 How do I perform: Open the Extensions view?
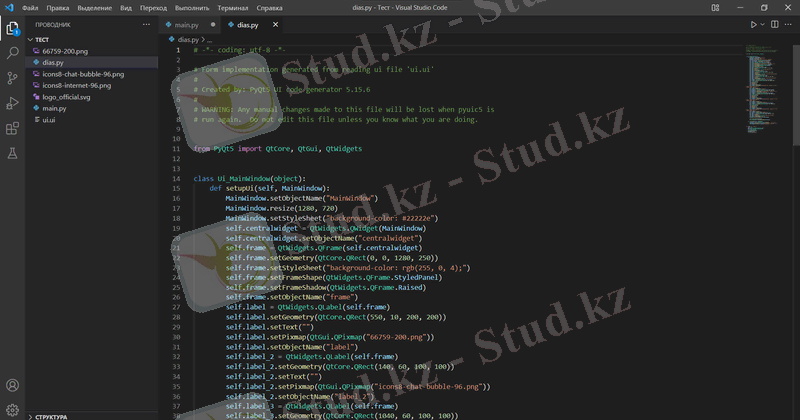(13, 128)
